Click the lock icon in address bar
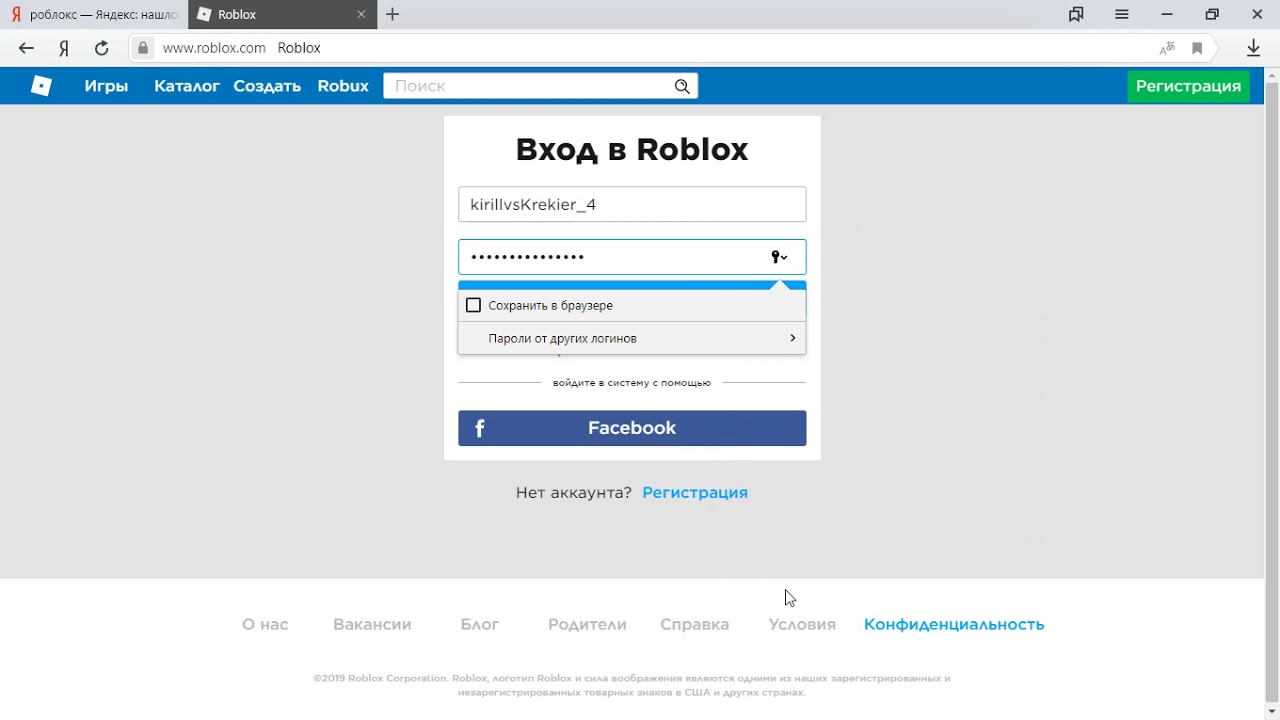Screen dimensions: 1280x720 click(x=143, y=48)
